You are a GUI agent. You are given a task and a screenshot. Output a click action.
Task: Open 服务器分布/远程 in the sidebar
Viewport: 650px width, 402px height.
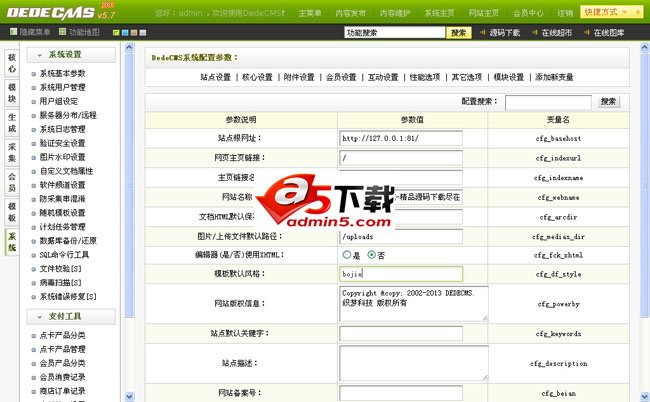[68, 115]
